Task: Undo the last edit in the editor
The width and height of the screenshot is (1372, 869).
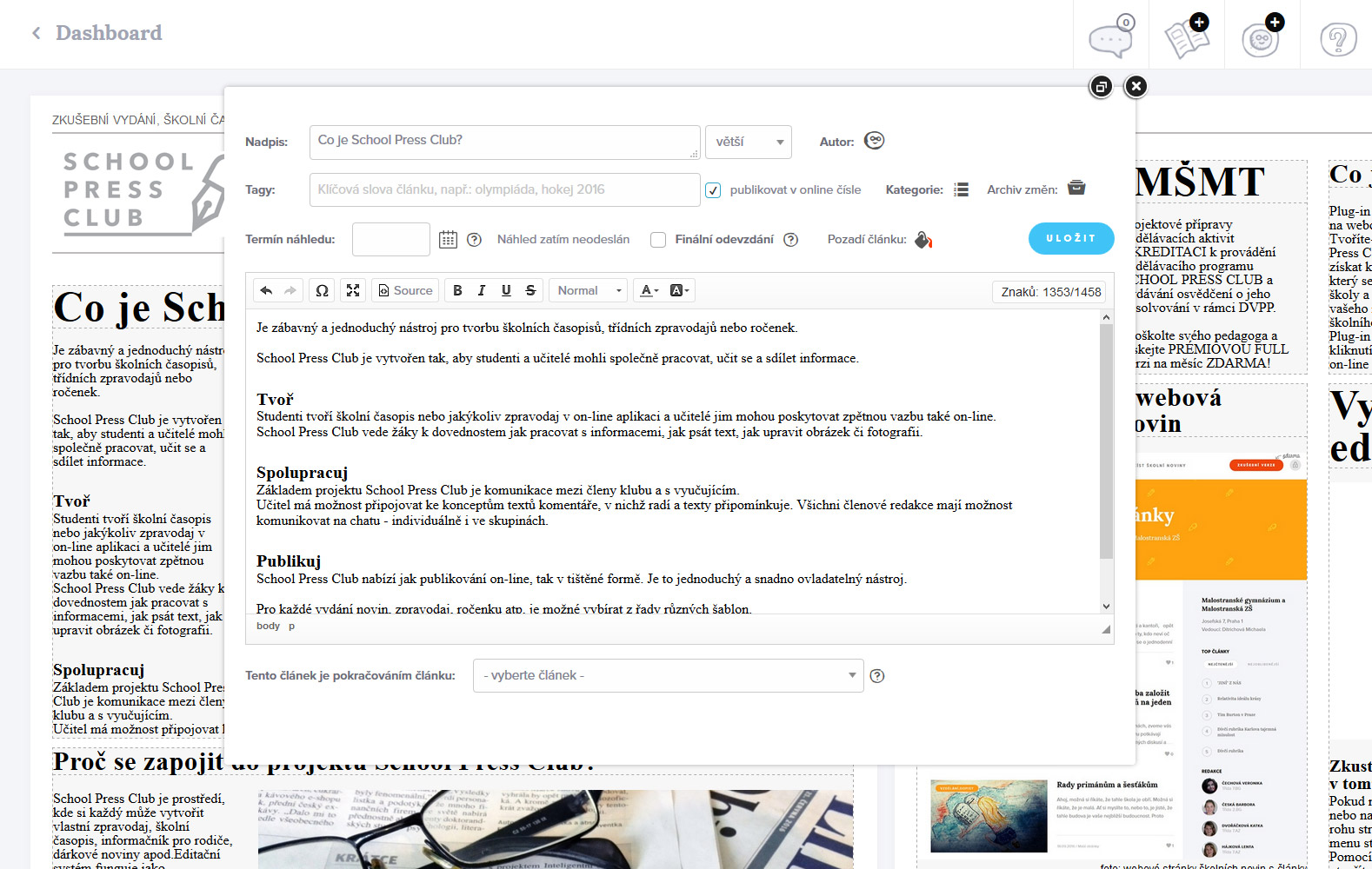Action: coord(266,290)
